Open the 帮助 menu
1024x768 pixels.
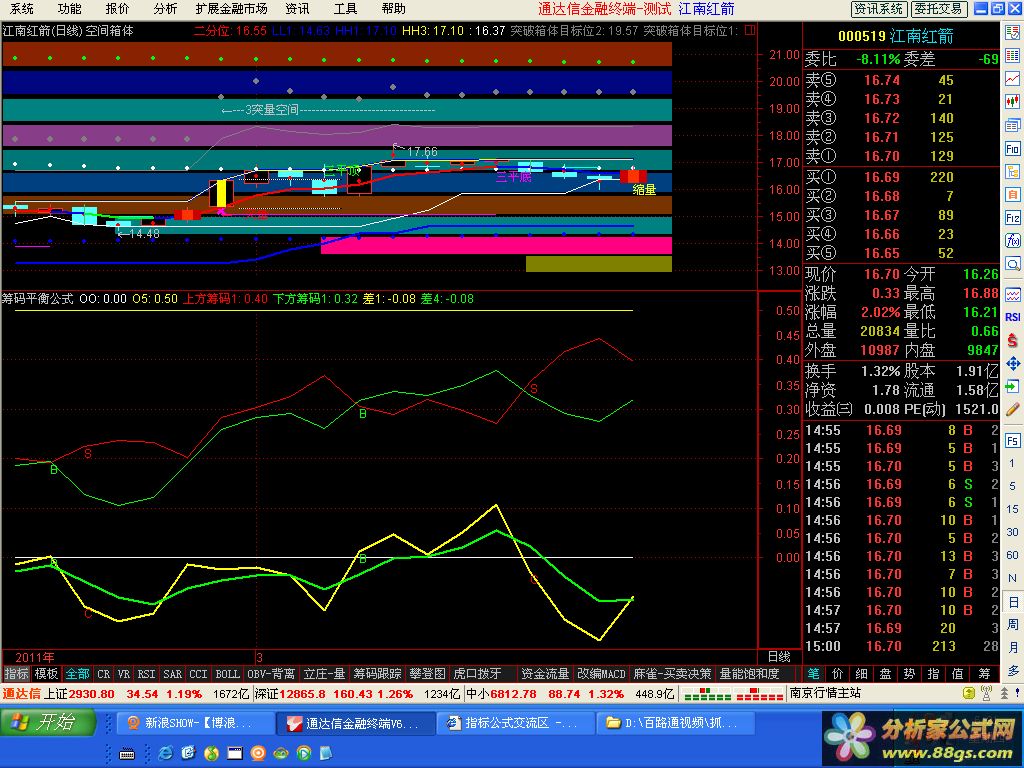click(394, 8)
